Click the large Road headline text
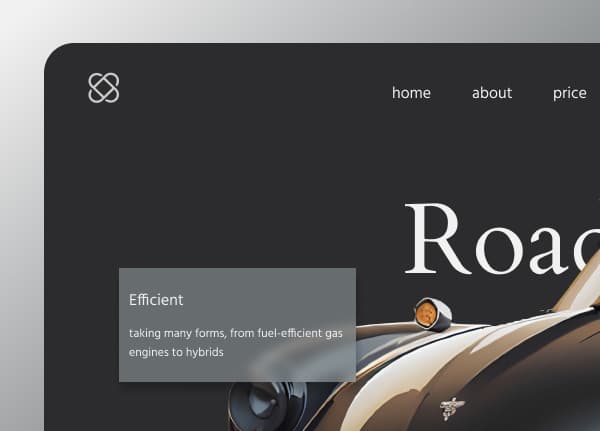This screenshot has height=431, width=600. tap(500, 240)
